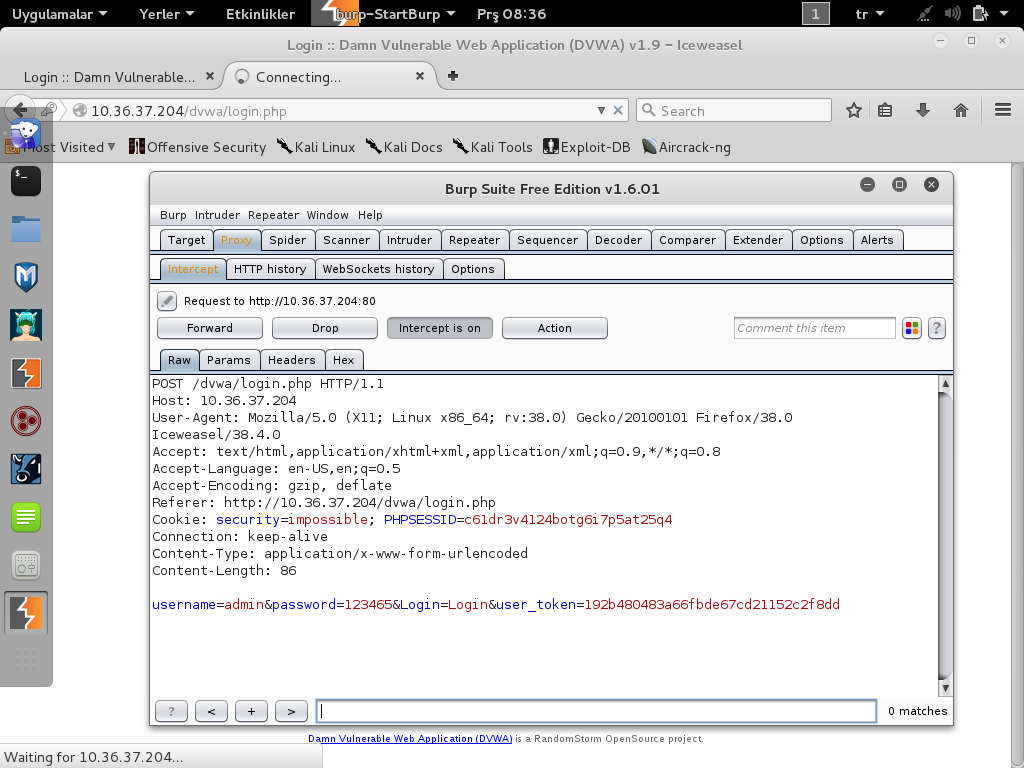The width and height of the screenshot is (1024, 768).
Task: Forward the intercepted request
Action: pos(210,328)
